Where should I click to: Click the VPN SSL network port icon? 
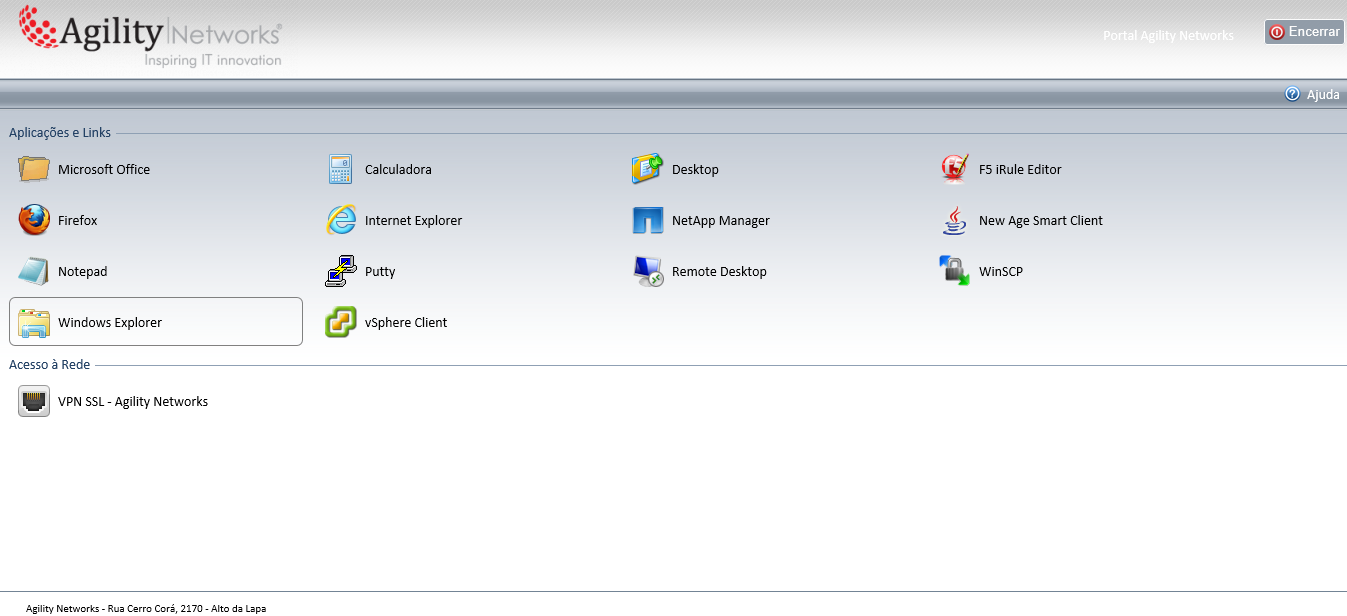pyautogui.click(x=34, y=401)
